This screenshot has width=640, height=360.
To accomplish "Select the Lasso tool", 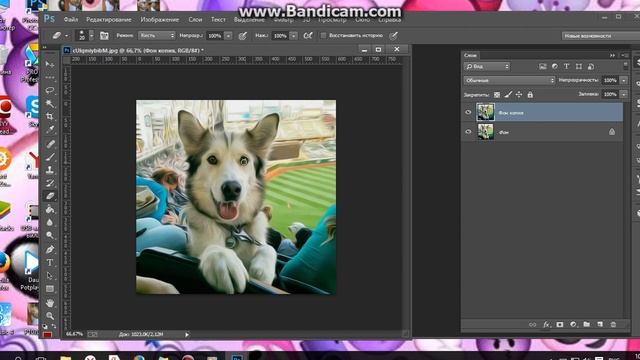I will click(50, 90).
